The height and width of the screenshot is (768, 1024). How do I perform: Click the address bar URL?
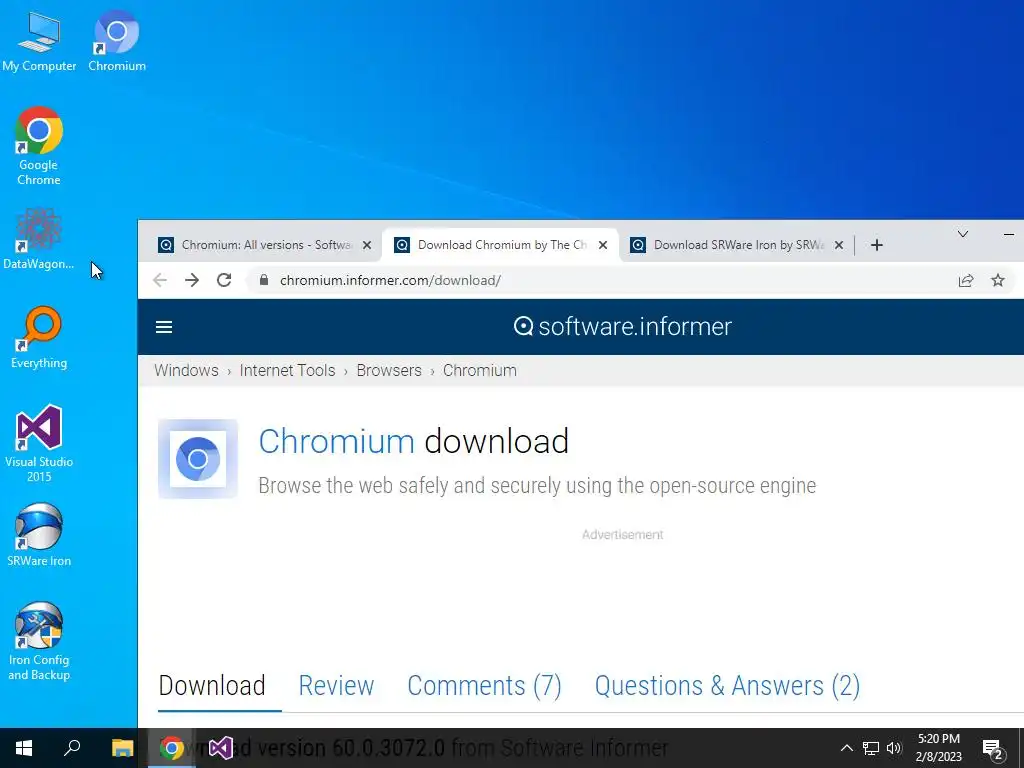(x=390, y=280)
